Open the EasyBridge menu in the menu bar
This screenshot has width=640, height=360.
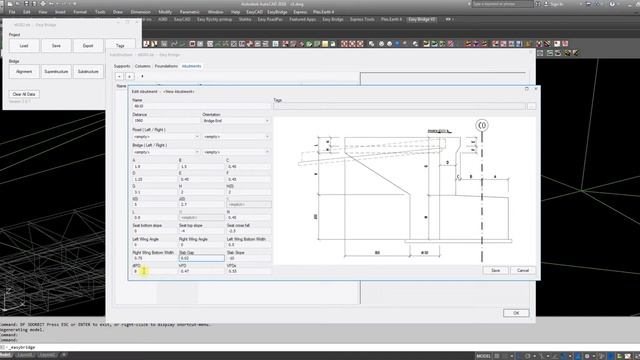pyautogui.click(x=277, y=12)
